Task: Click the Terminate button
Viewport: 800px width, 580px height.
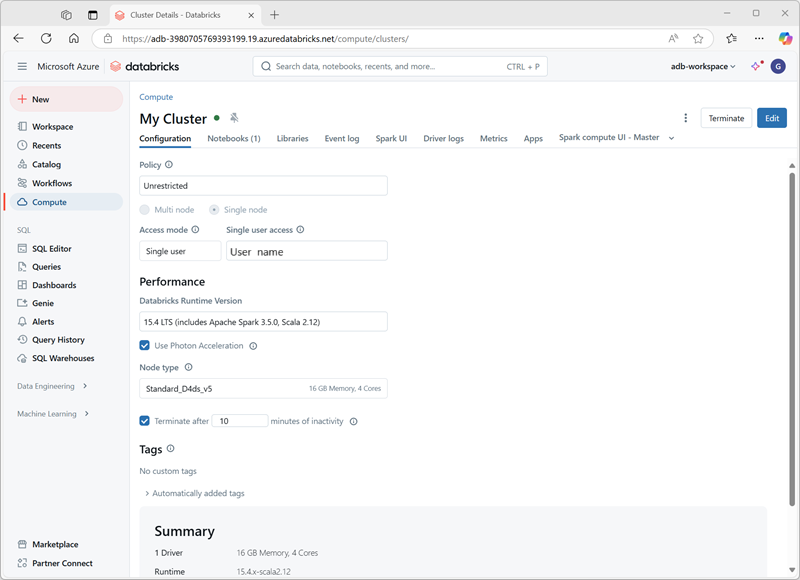Action: 726,117
